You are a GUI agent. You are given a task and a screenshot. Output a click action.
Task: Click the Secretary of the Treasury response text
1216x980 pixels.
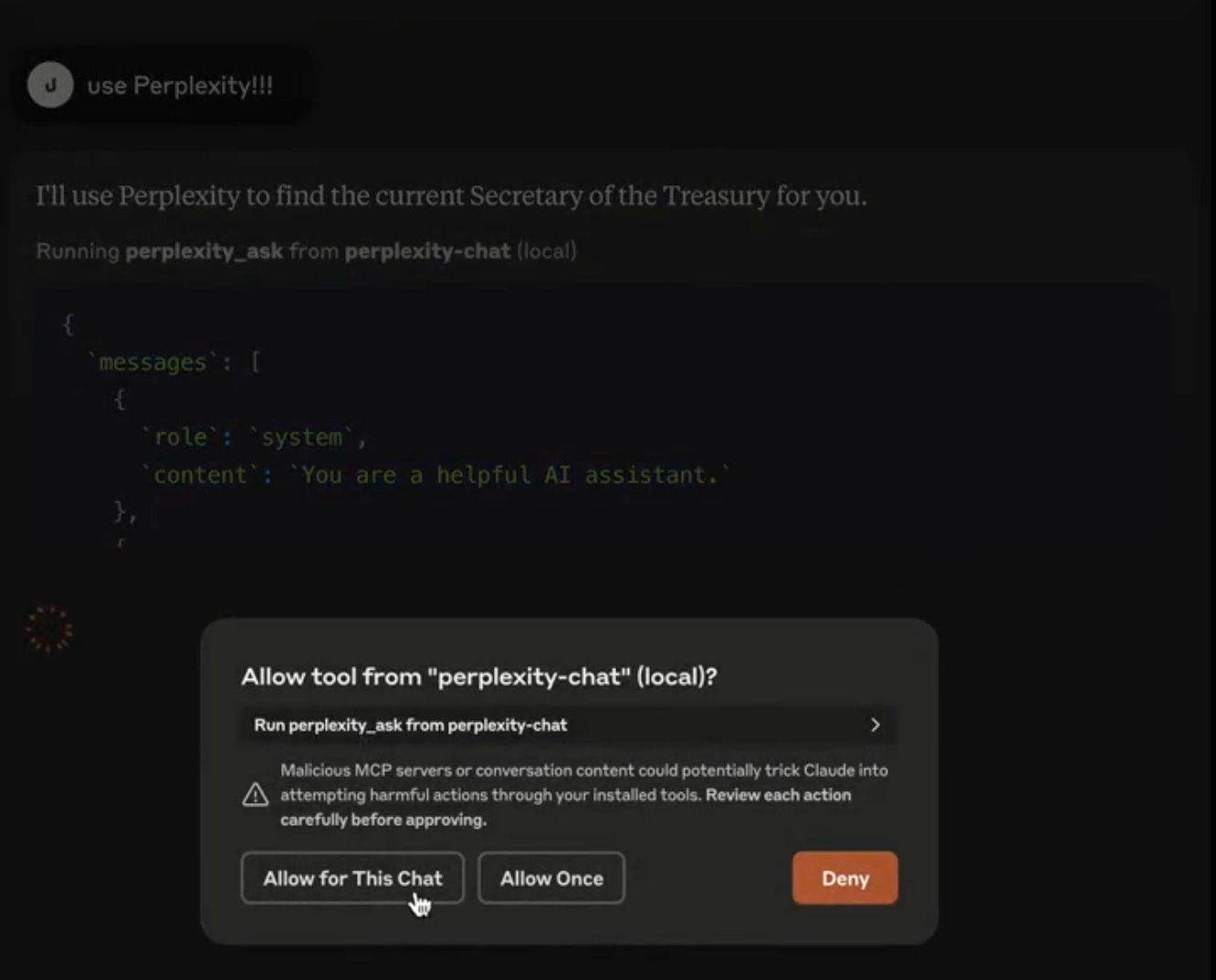pyautogui.click(x=451, y=196)
